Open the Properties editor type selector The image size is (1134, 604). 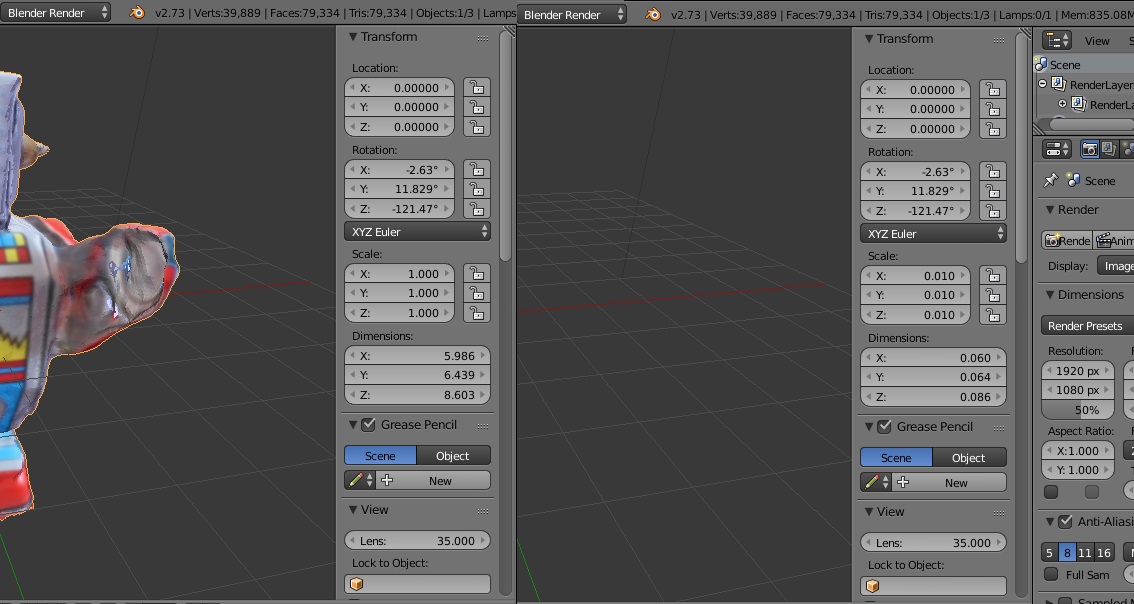point(1057,149)
